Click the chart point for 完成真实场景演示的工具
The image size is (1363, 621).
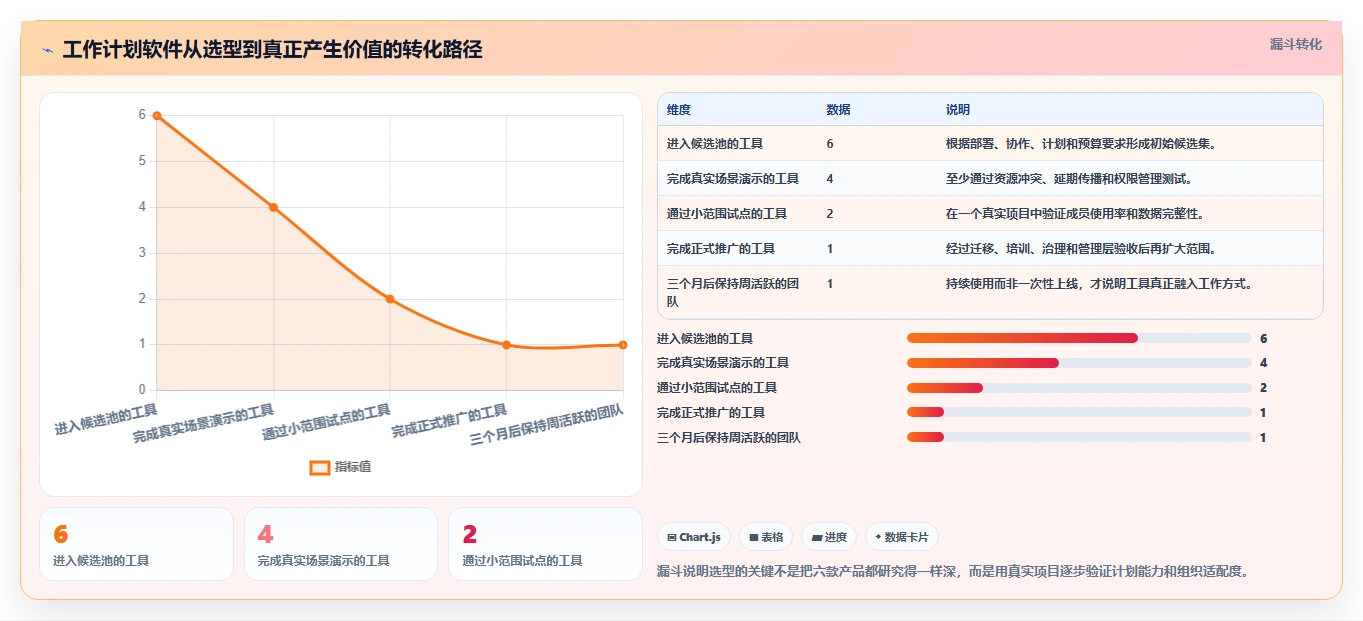coord(273,207)
